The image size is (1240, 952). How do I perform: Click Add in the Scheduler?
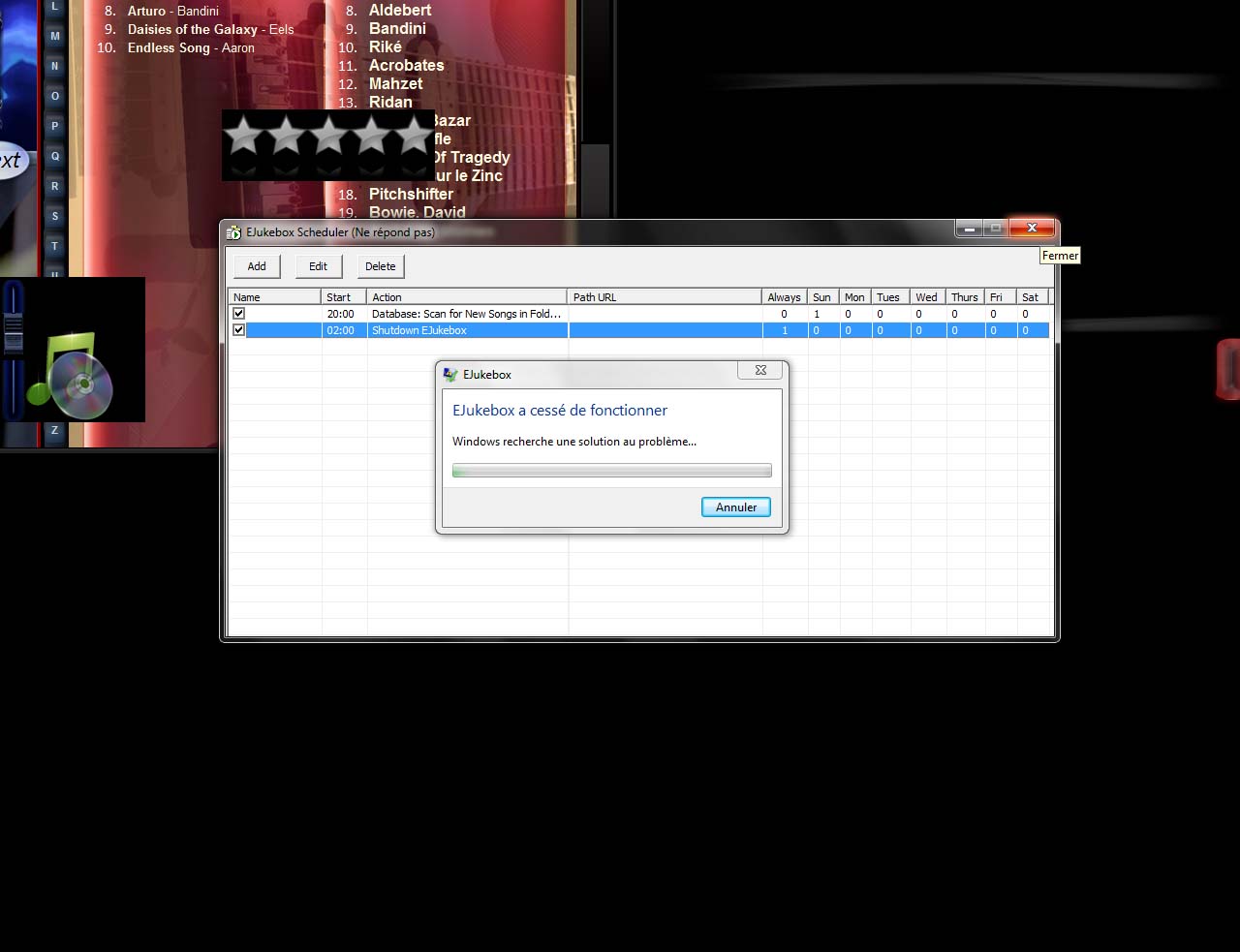[x=257, y=266]
